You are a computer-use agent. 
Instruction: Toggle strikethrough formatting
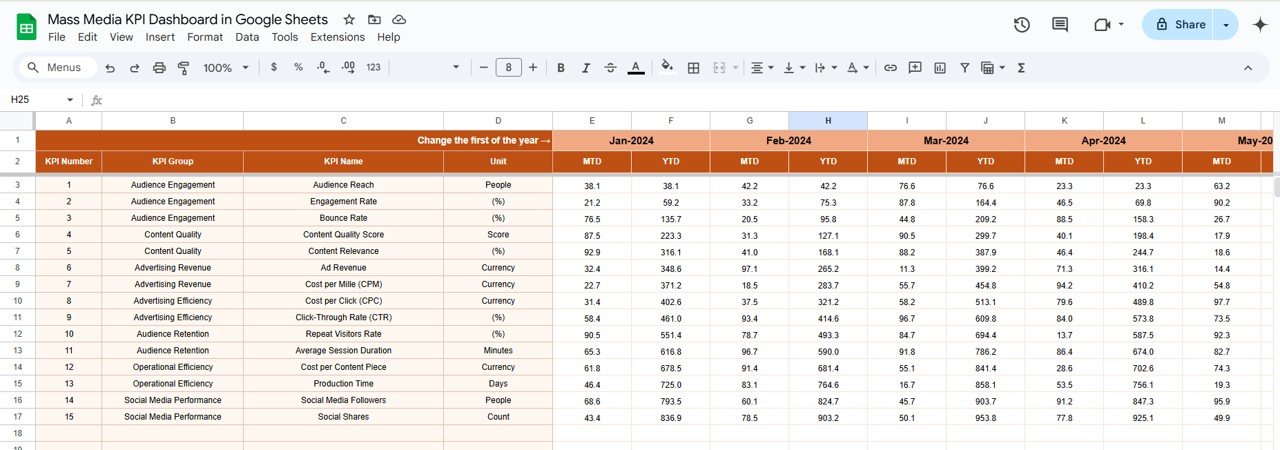click(x=611, y=68)
